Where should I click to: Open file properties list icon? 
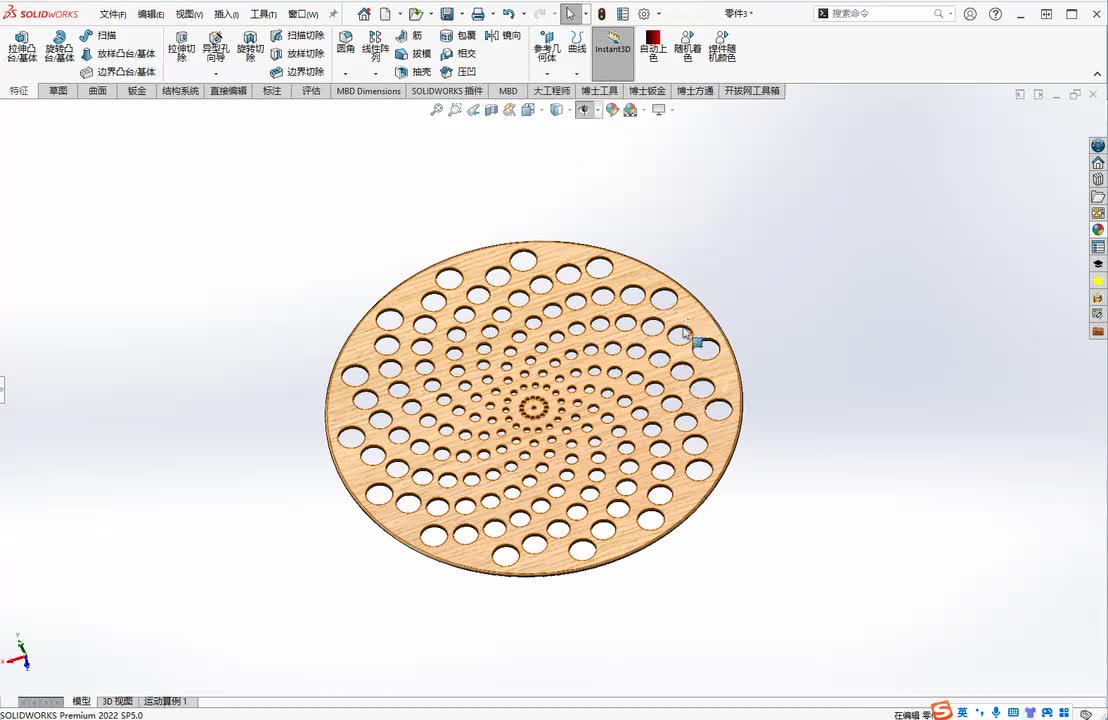click(x=623, y=14)
